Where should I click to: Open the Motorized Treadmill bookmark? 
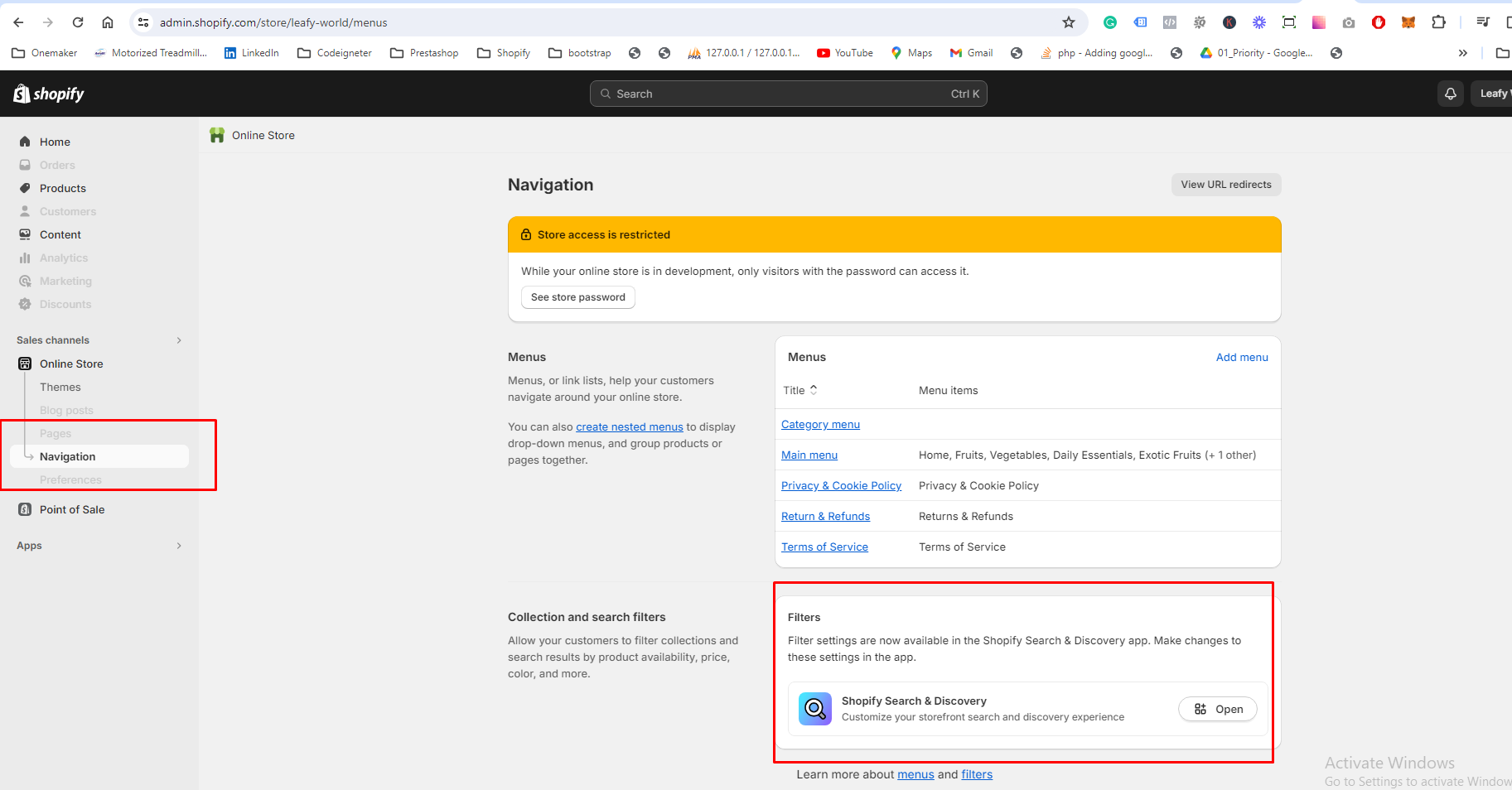(x=150, y=53)
